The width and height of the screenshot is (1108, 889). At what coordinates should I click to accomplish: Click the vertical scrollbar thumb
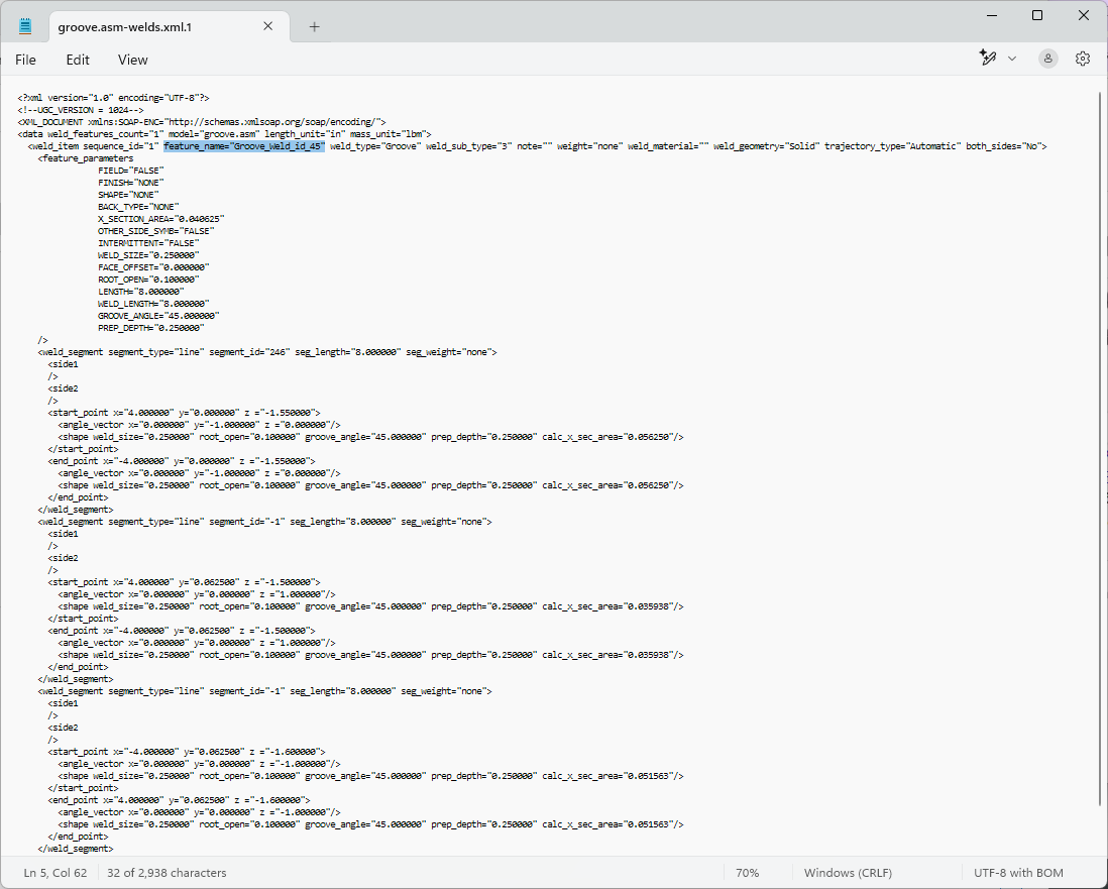[1100, 449]
